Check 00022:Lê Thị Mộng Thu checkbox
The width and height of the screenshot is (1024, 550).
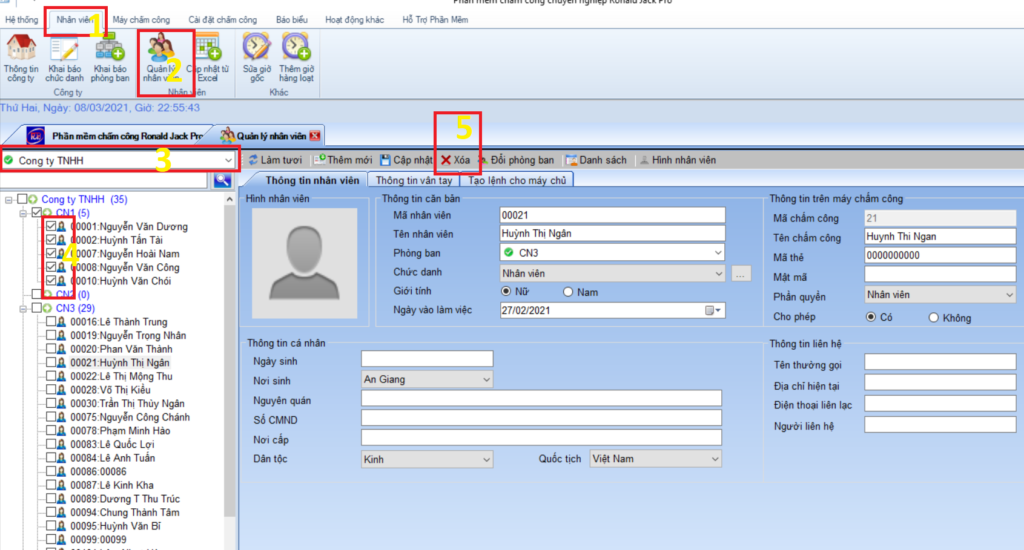pyautogui.click(x=51, y=376)
